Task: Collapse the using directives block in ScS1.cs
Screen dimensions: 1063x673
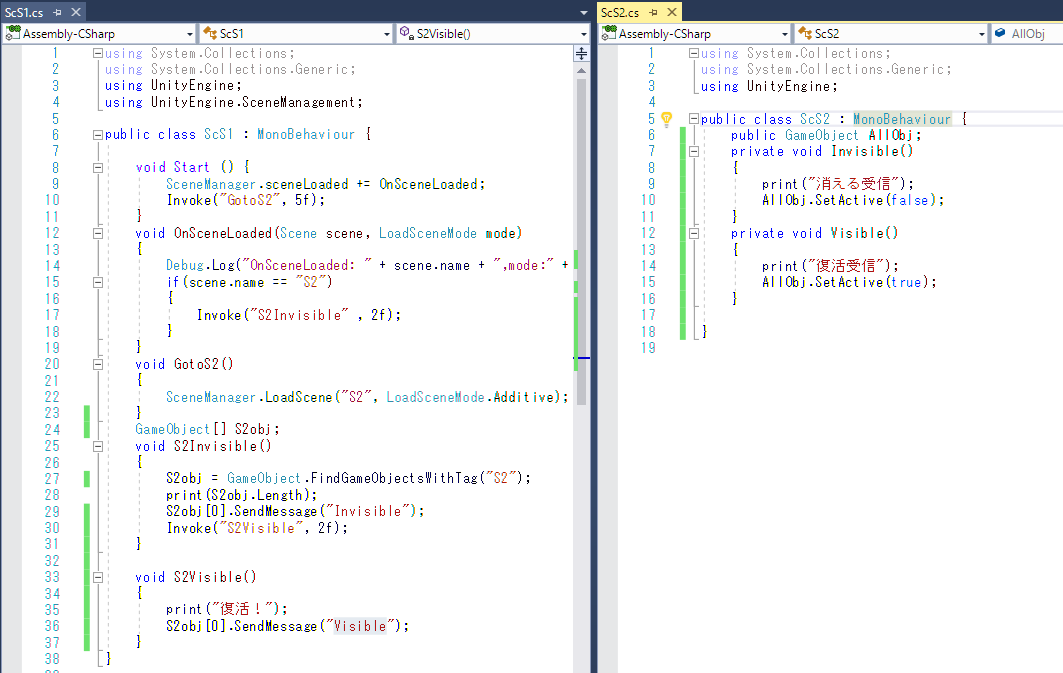Action: click(98, 53)
